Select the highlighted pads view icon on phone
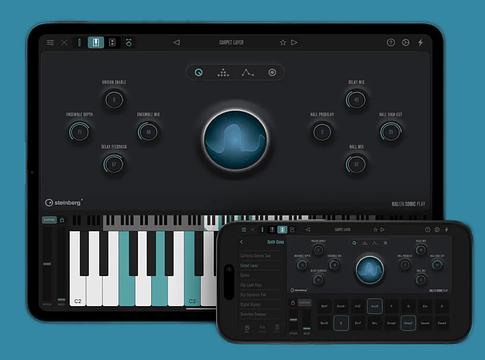485x360 pixels. 283,230
